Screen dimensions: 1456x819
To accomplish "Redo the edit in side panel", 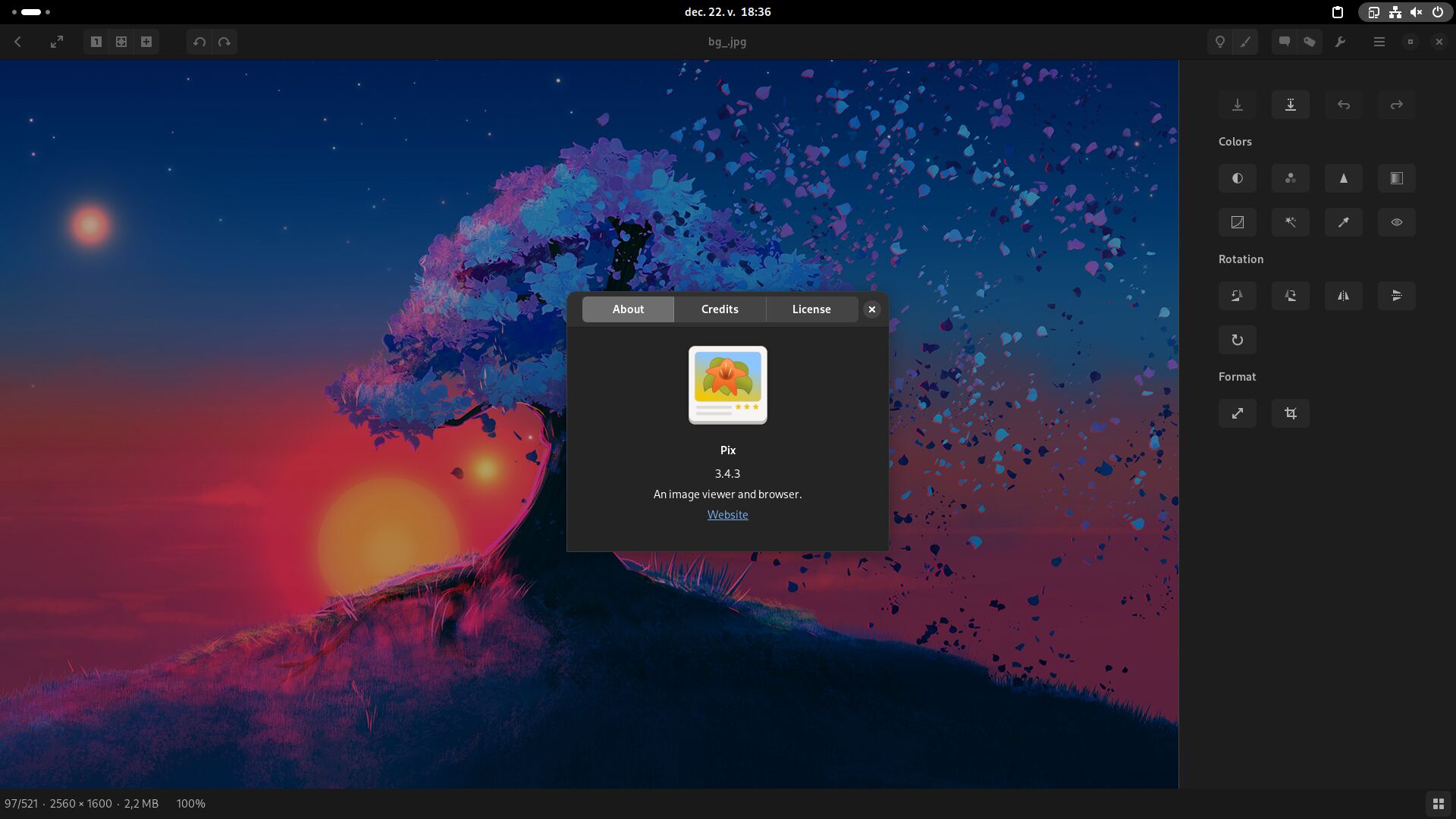I will pyautogui.click(x=1397, y=105).
